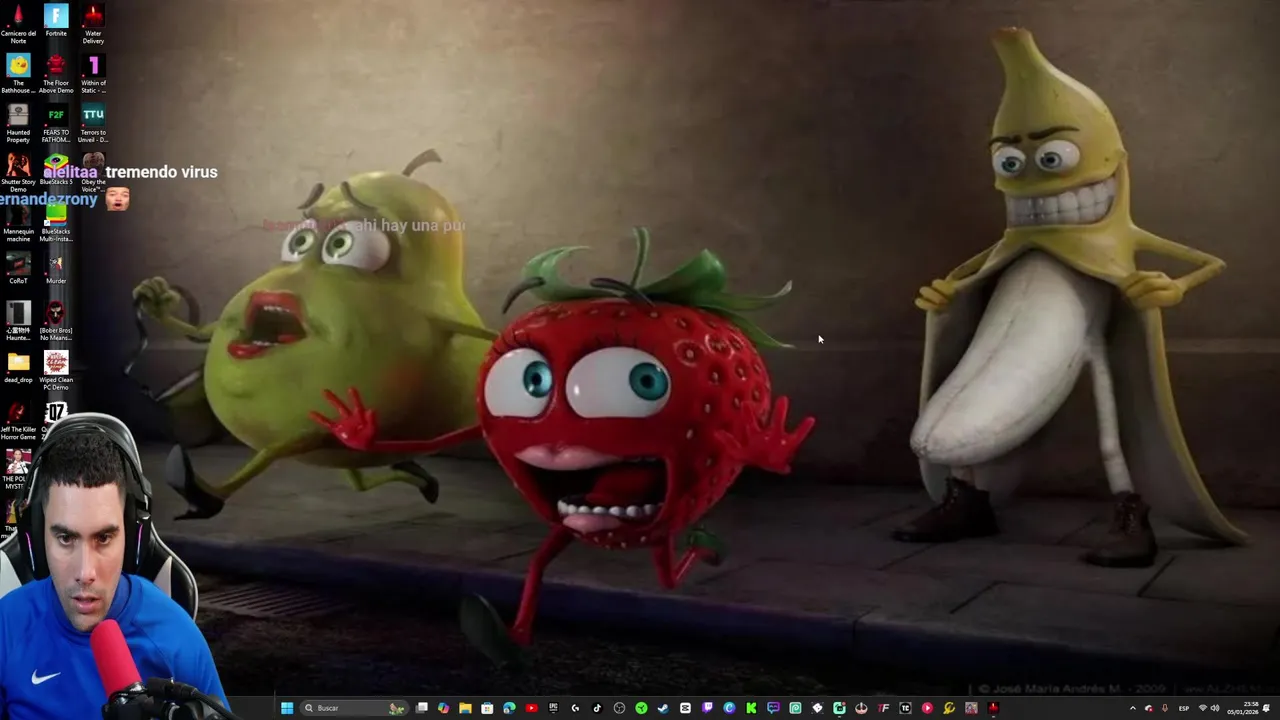The image size is (1280, 720).
Task: Launch Microsoft Edge from the taskbar
Action: [x=509, y=708]
